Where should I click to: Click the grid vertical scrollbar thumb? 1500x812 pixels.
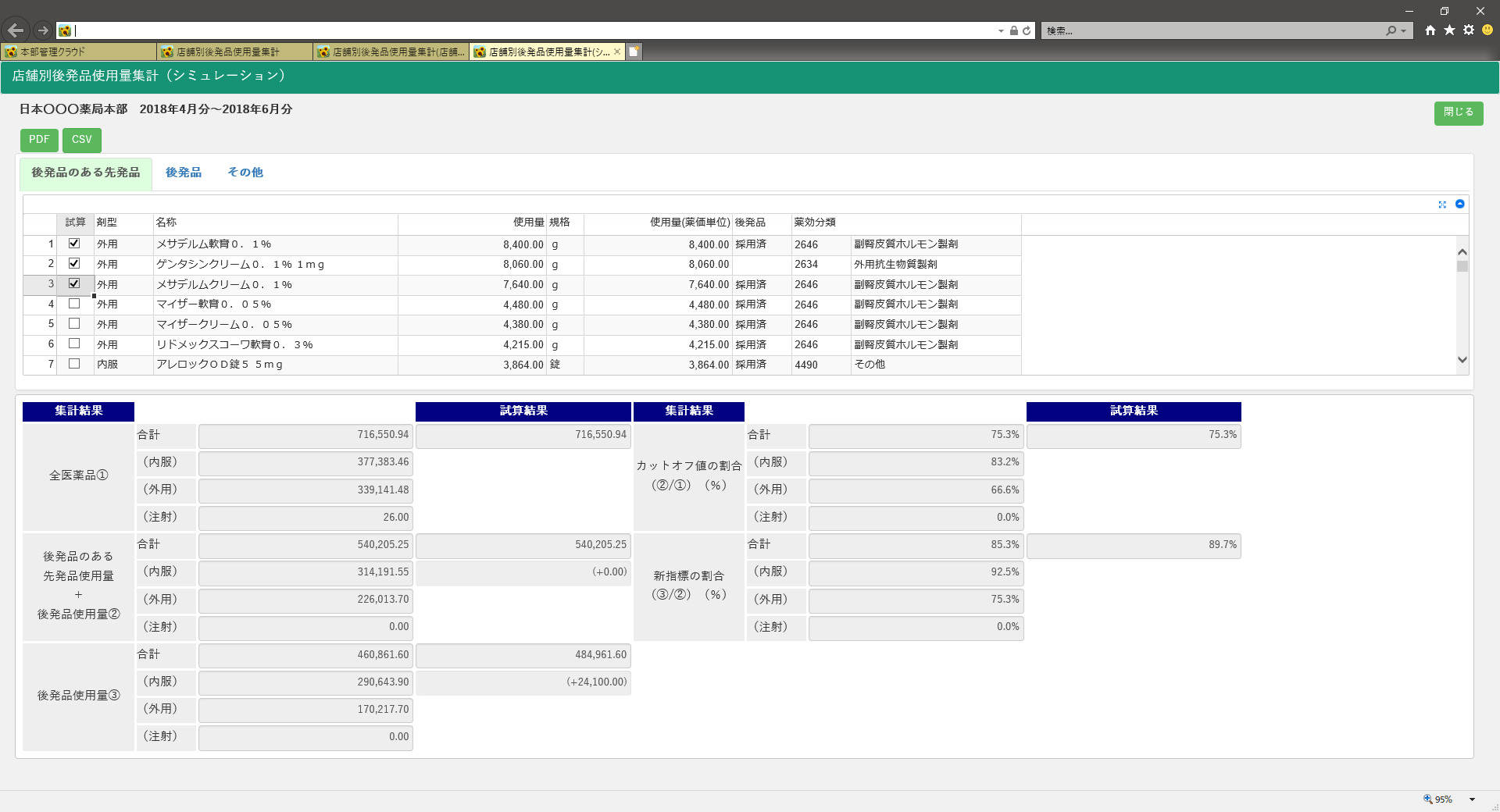click(x=1462, y=266)
